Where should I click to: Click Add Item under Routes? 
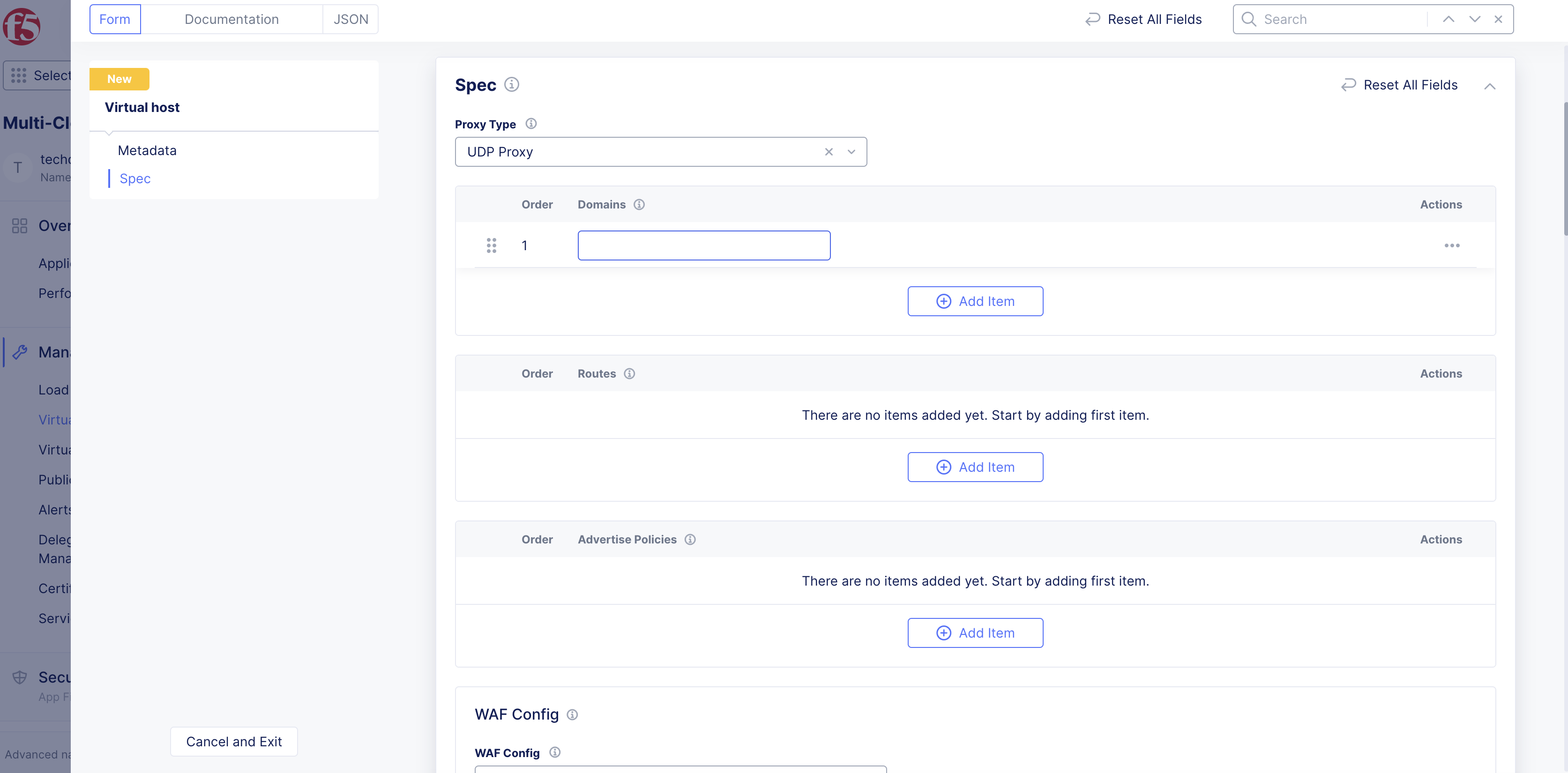(975, 467)
